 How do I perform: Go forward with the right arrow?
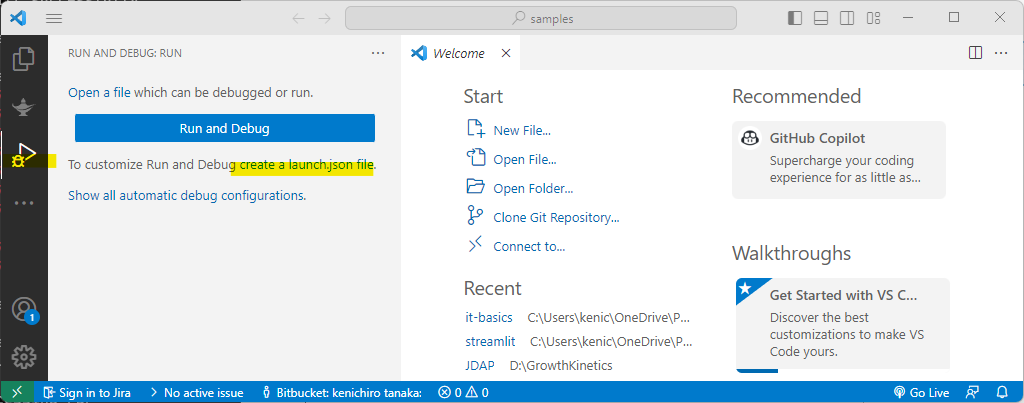pyautogui.click(x=325, y=18)
